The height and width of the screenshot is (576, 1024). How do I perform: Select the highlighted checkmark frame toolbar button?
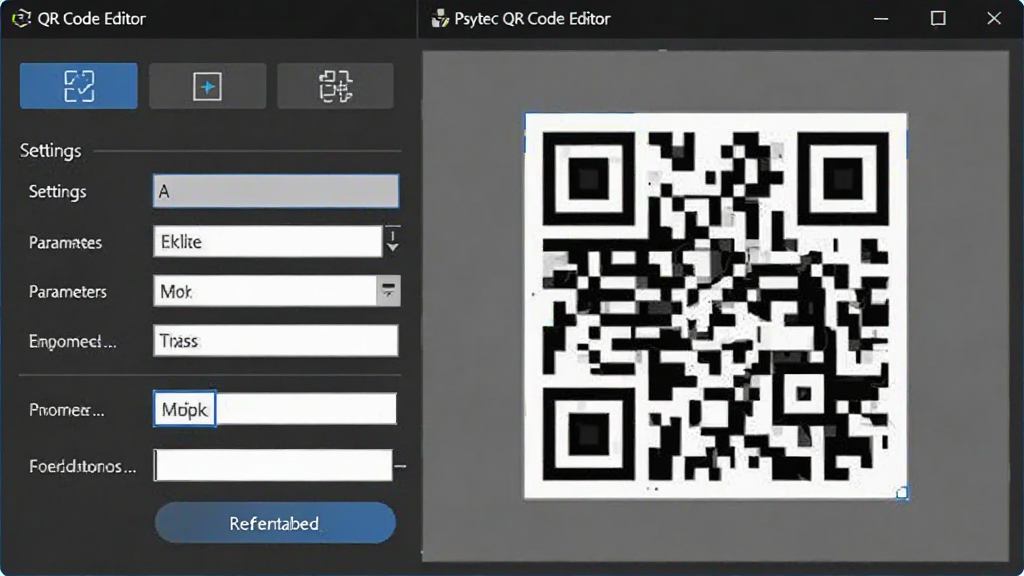click(x=78, y=86)
